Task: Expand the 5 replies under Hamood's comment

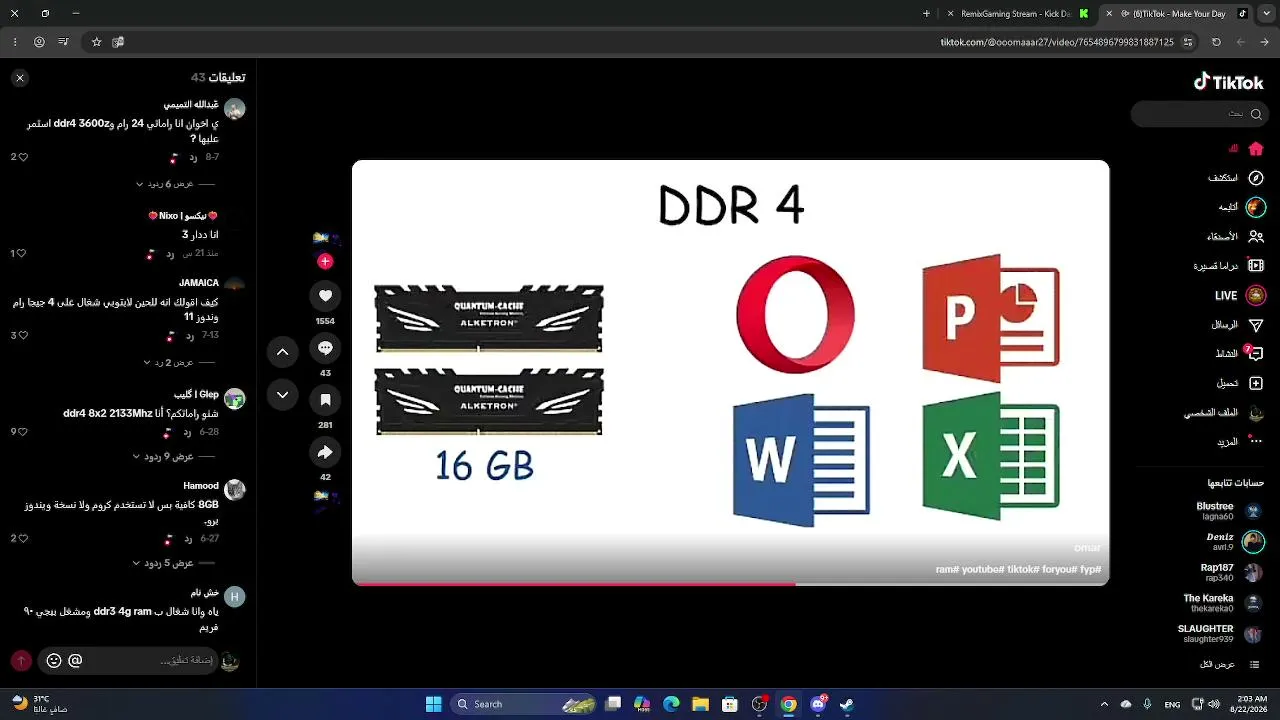Action: 164,563
